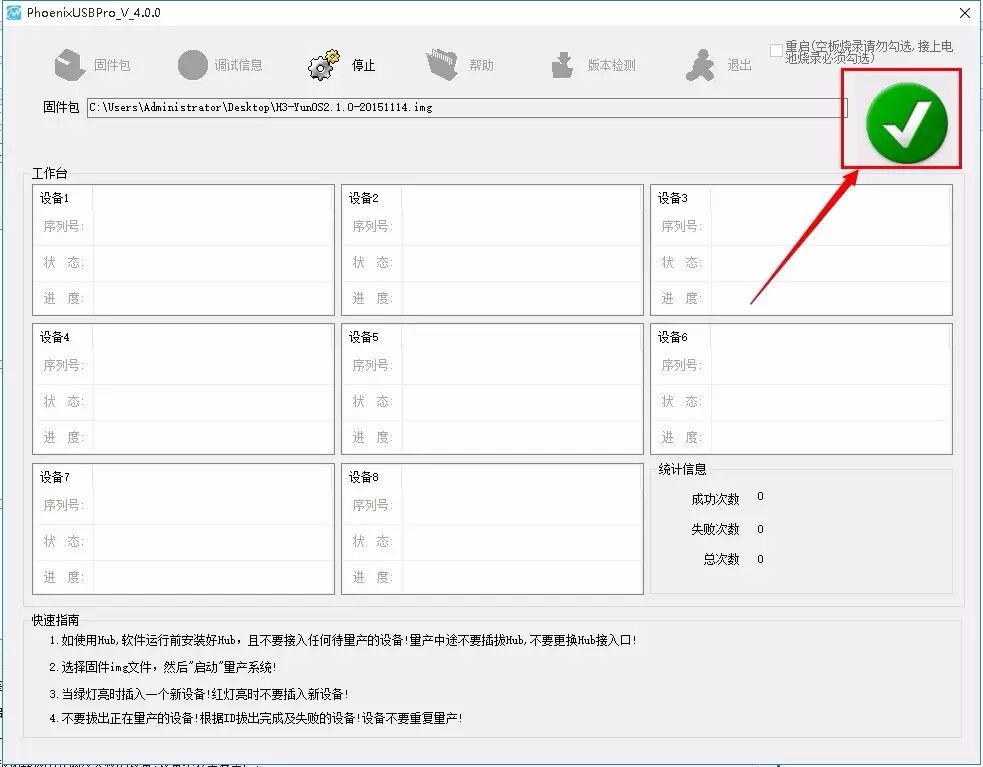Select the 设备8 device panel
Screen dimensions: 983x767
pyautogui.click(x=492, y=529)
